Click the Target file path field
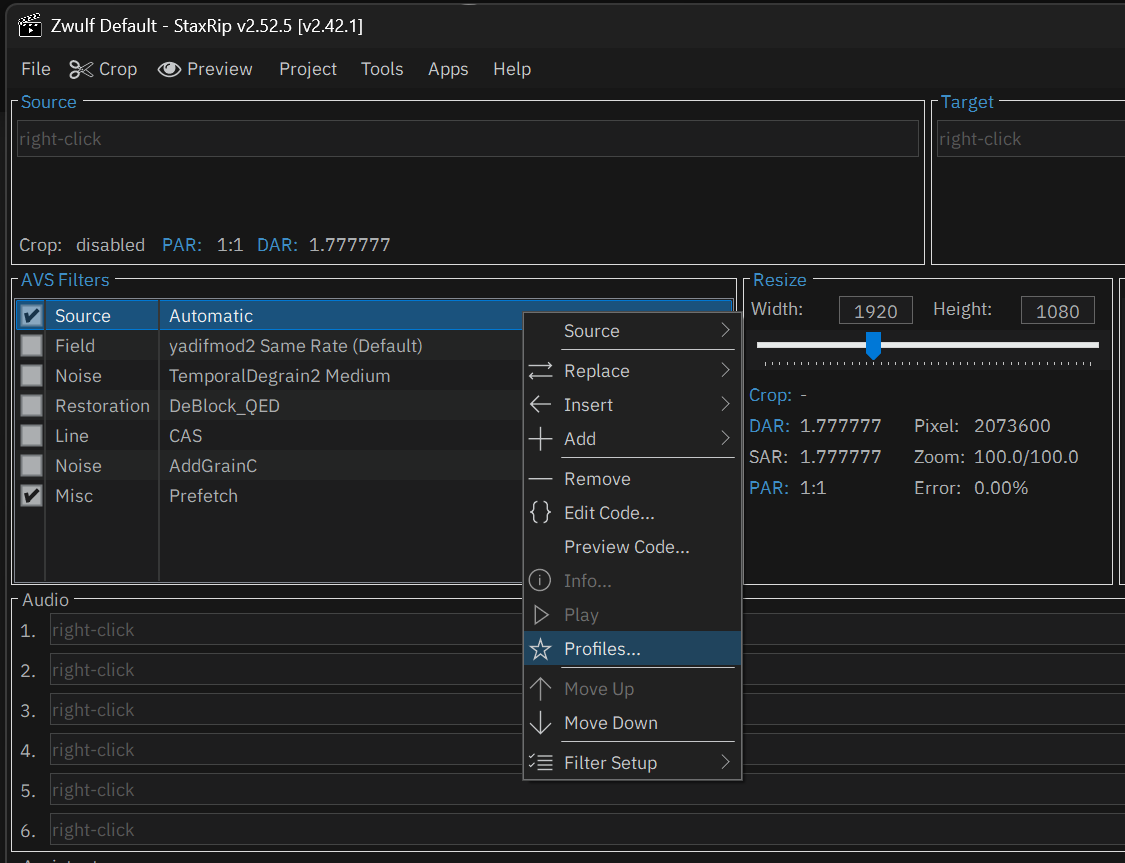Viewport: 1125px width, 863px height. [x=1031, y=138]
